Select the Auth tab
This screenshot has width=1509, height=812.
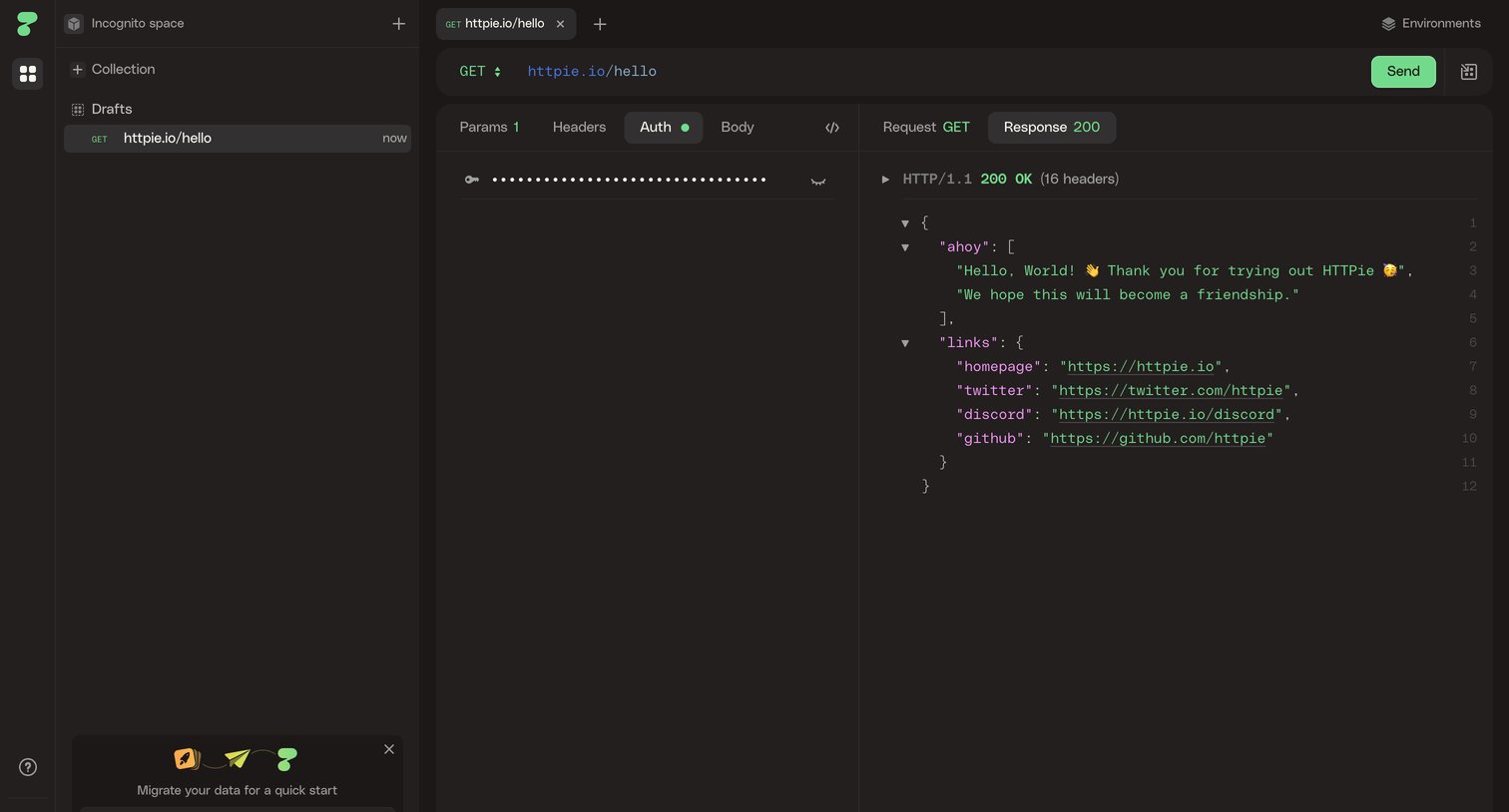coord(664,128)
